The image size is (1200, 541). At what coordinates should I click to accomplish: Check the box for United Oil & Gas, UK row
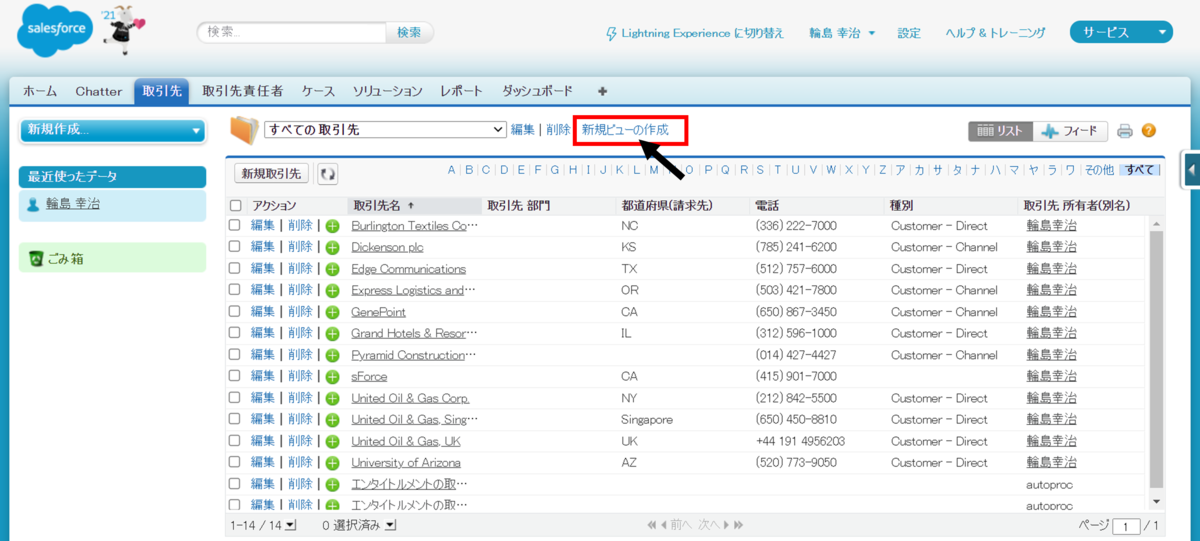[235, 441]
